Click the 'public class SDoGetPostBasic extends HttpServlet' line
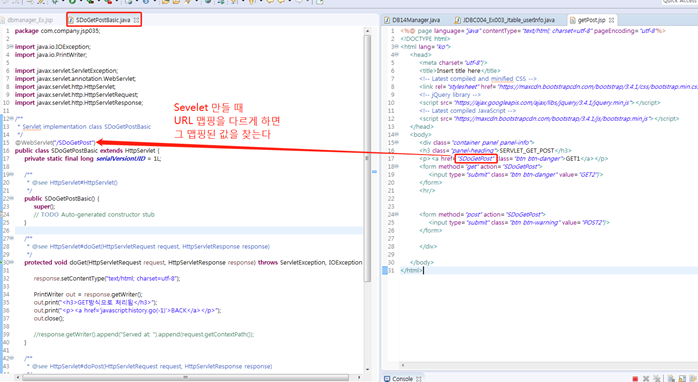The image size is (698, 382). pyautogui.click(x=87, y=151)
